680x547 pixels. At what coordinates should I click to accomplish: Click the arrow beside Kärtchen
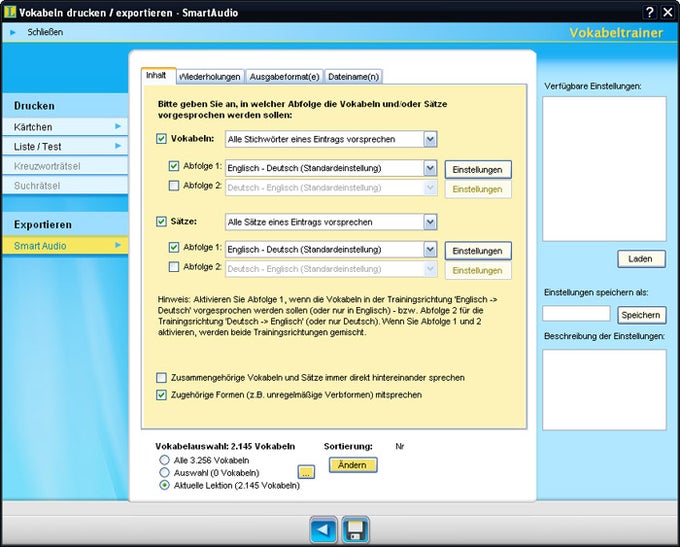coord(118,126)
